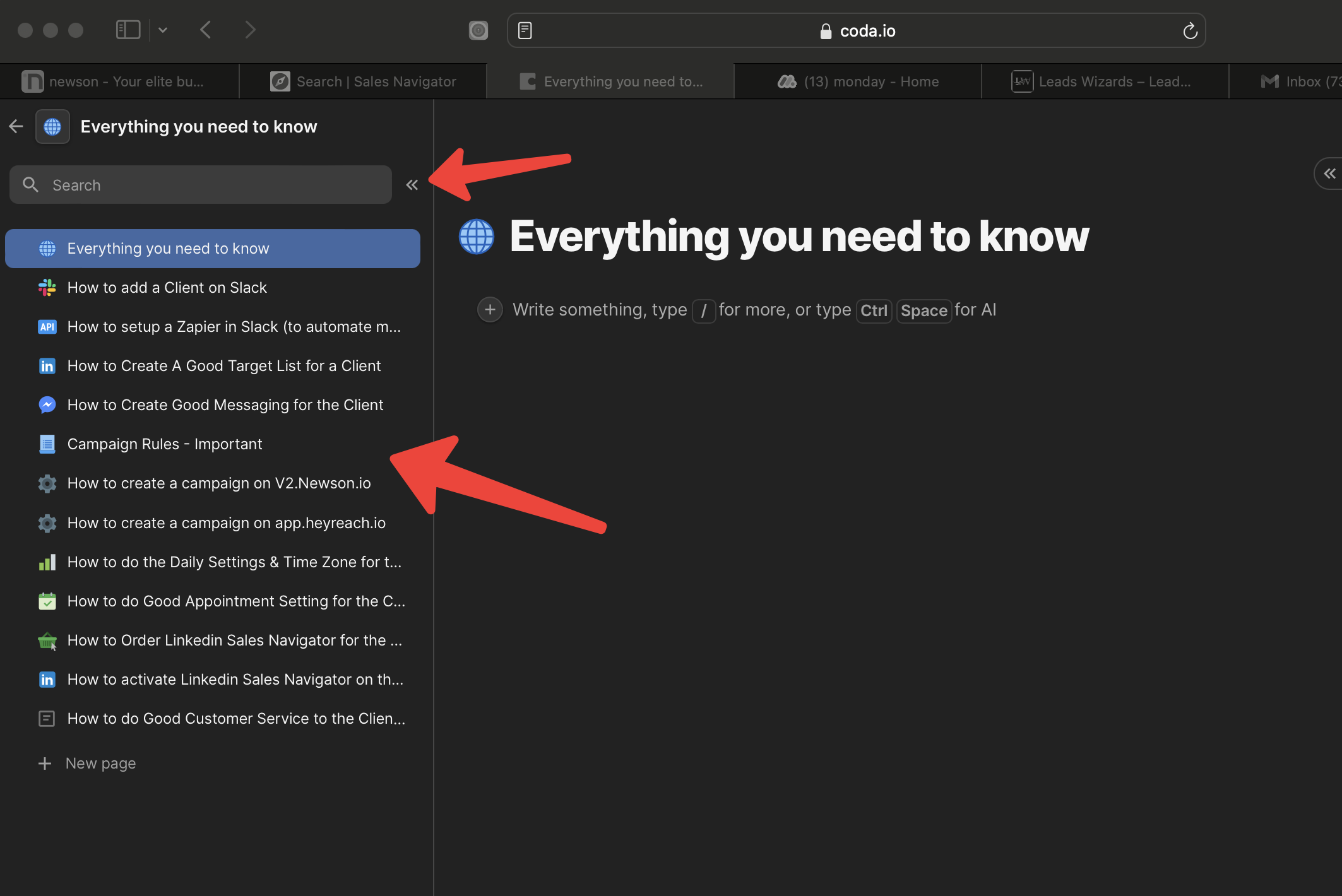Toggle Reader view in the address bar

tap(525, 30)
